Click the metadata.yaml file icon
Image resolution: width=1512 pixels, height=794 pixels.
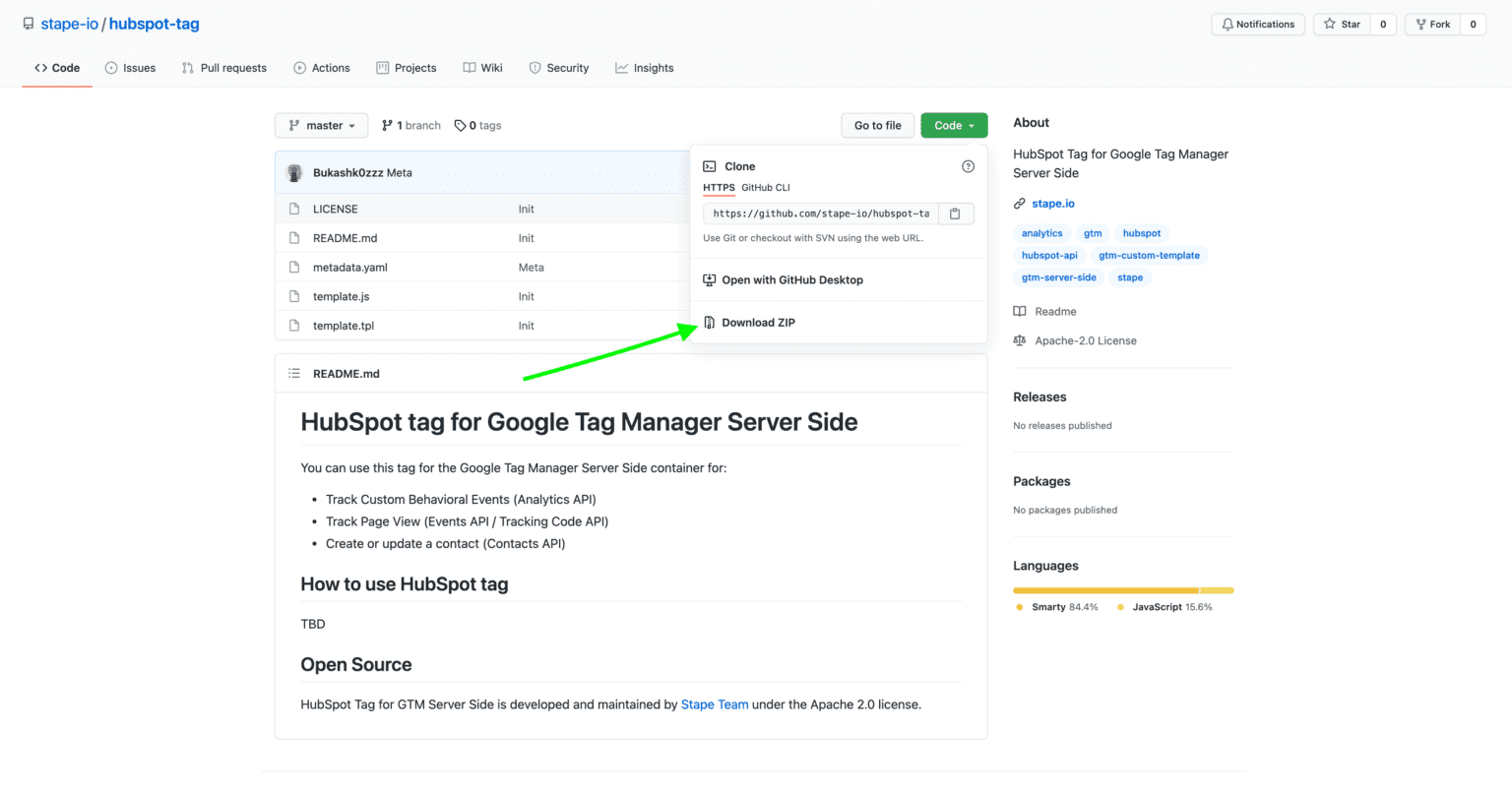coord(293,267)
